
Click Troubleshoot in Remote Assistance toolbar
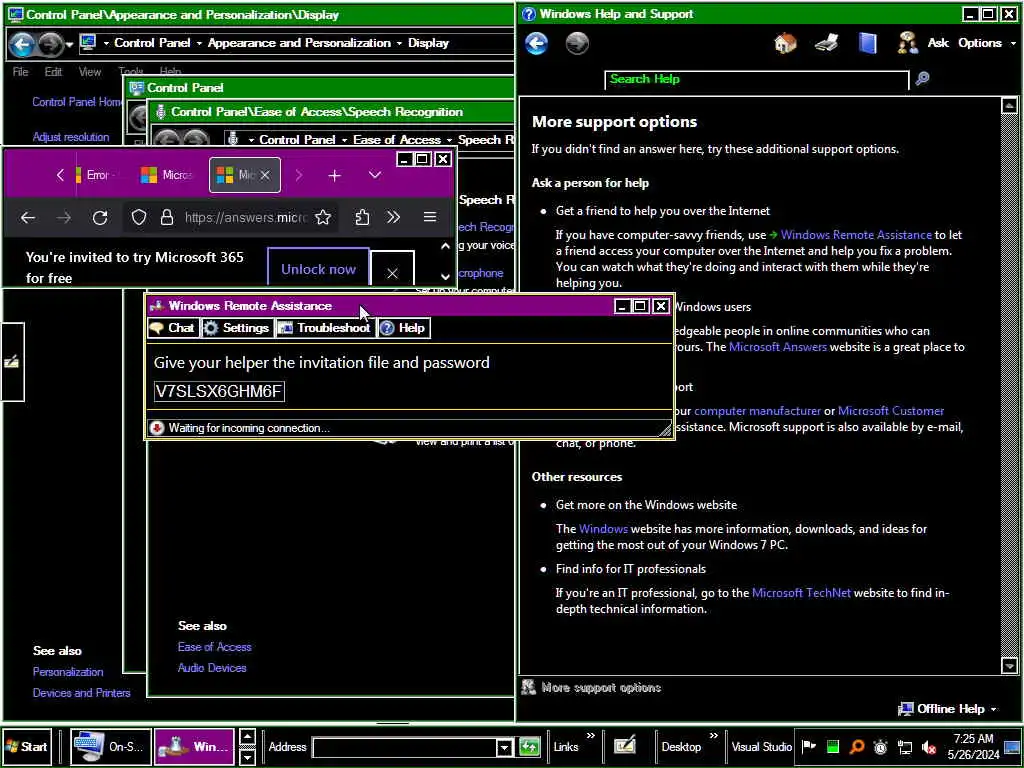pyautogui.click(x=324, y=328)
